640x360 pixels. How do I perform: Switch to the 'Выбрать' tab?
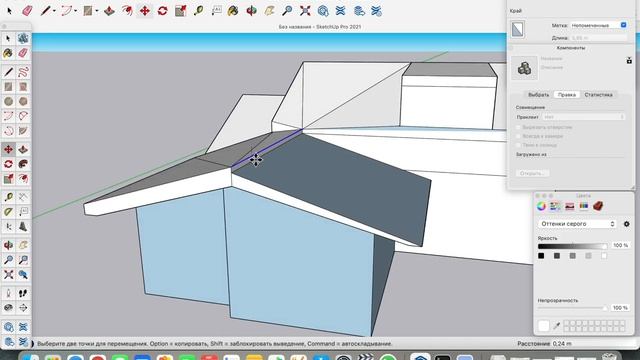[x=538, y=95]
